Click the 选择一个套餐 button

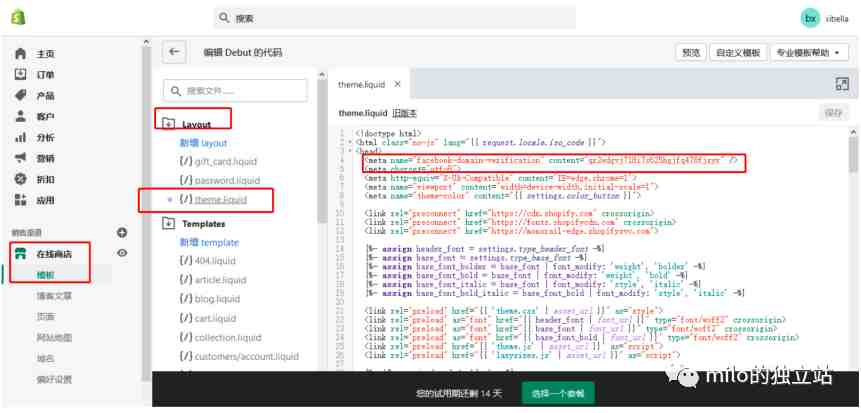[558, 393]
